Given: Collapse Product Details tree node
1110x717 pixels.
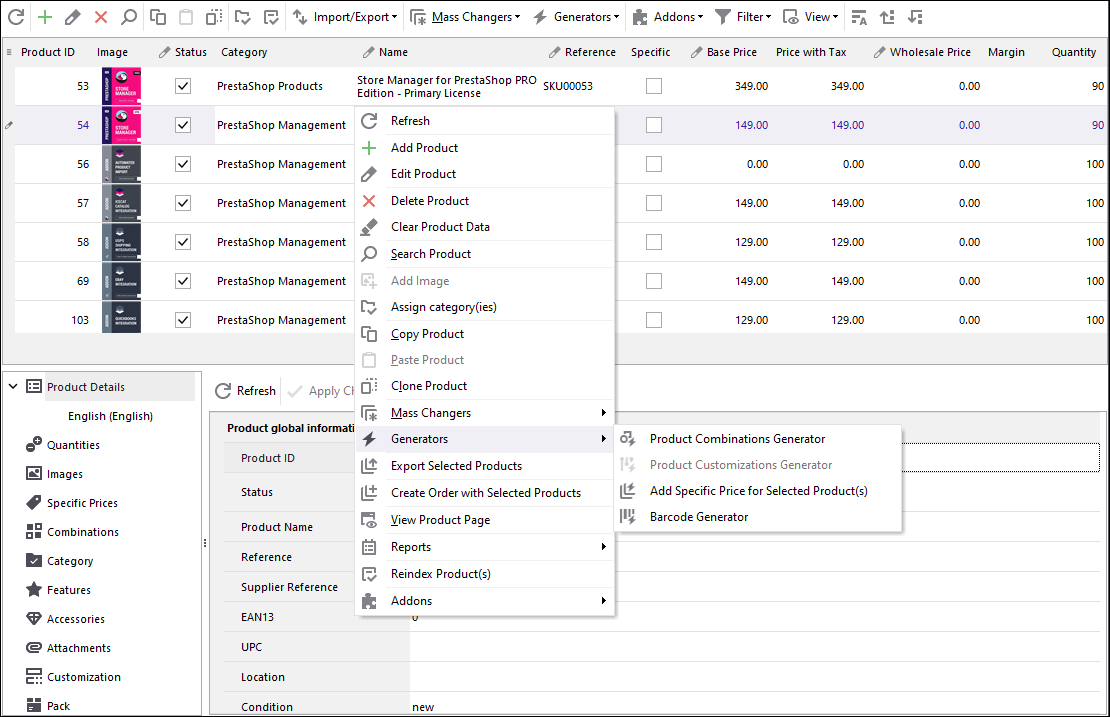Looking at the screenshot, I should 13,386.
